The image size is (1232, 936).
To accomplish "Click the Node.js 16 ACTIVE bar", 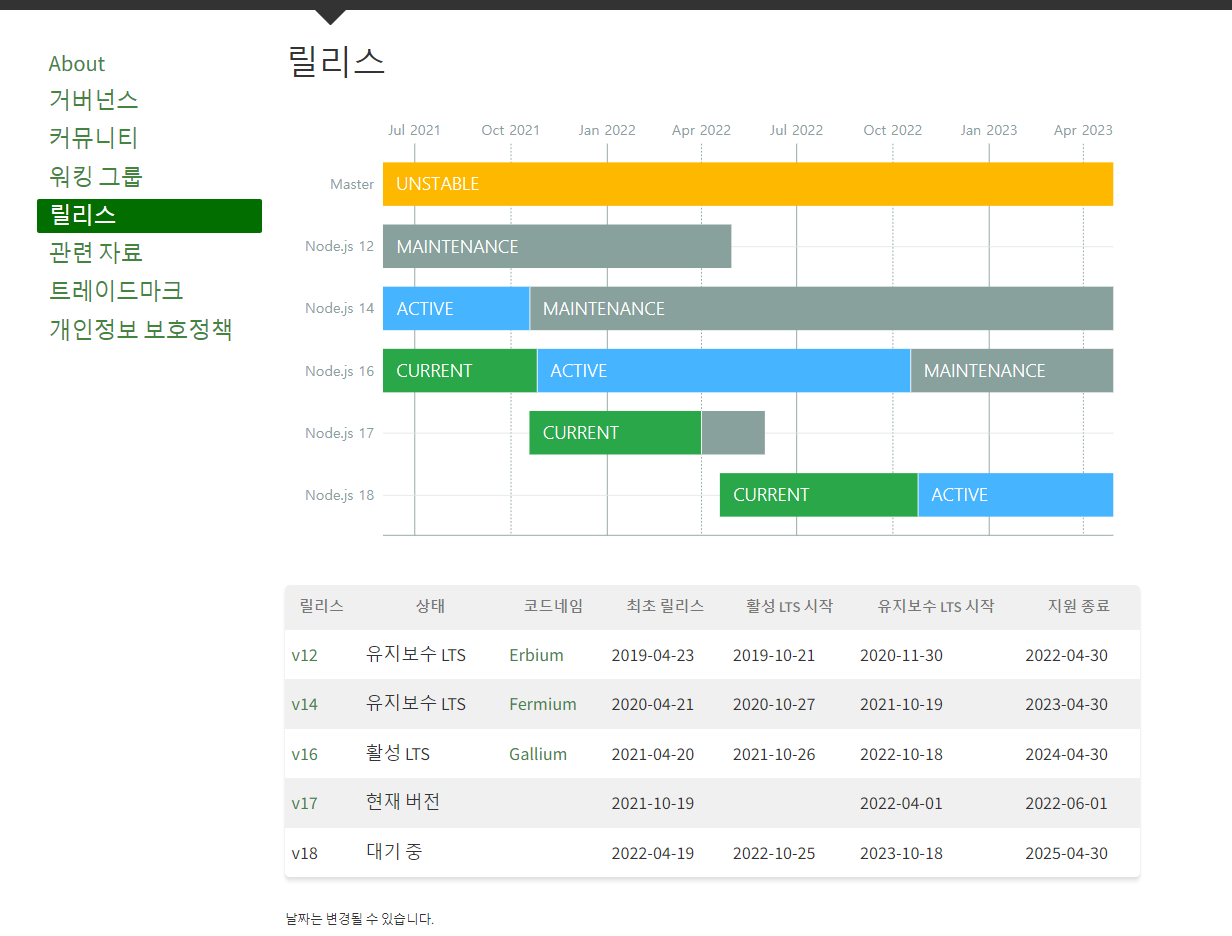I will click(x=724, y=370).
